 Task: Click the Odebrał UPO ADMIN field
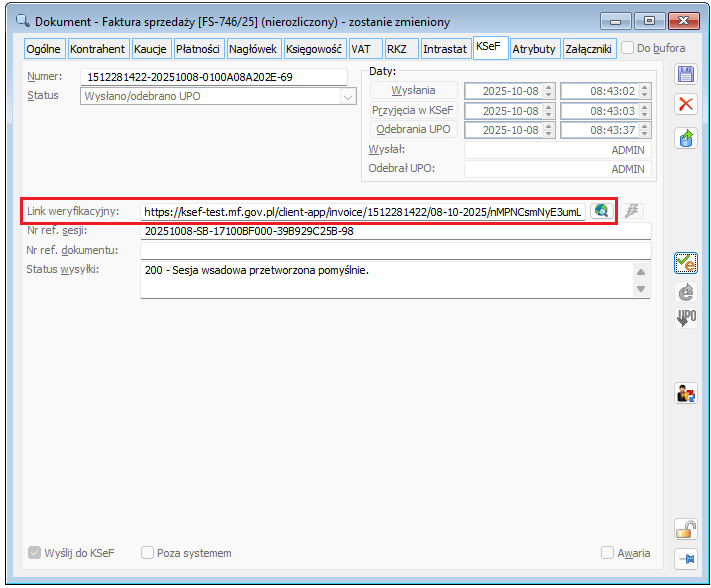(x=558, y=169)
